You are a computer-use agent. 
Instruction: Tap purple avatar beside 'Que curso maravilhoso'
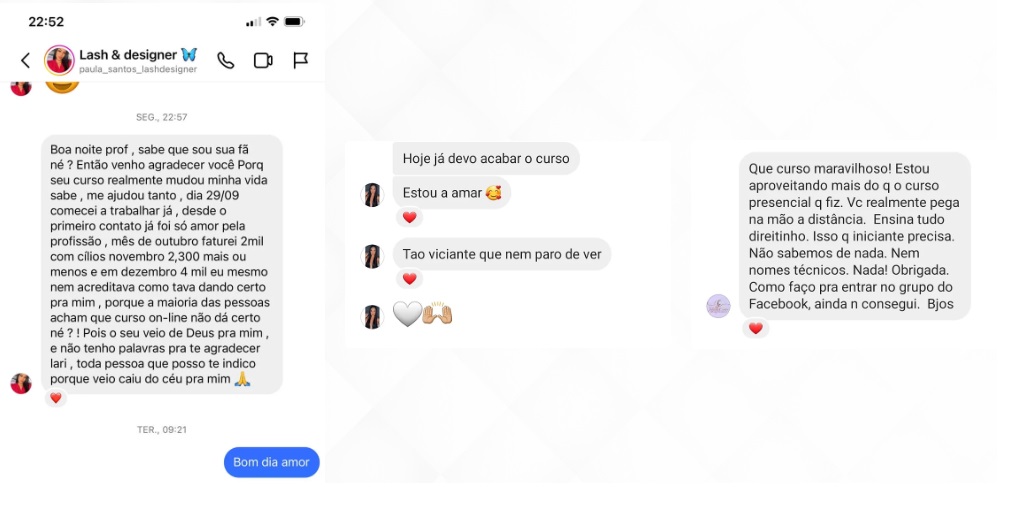click(x=718, y=306)
